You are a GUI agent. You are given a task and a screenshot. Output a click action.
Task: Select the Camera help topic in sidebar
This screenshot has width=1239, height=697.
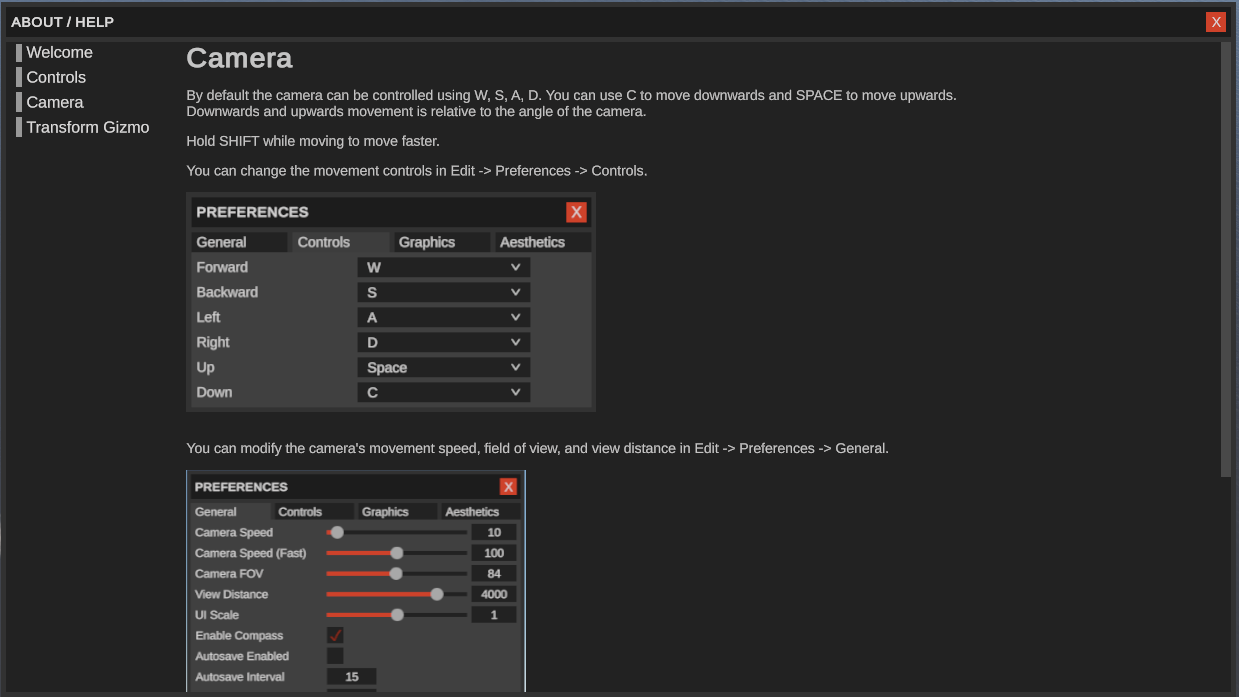point(55,103)
